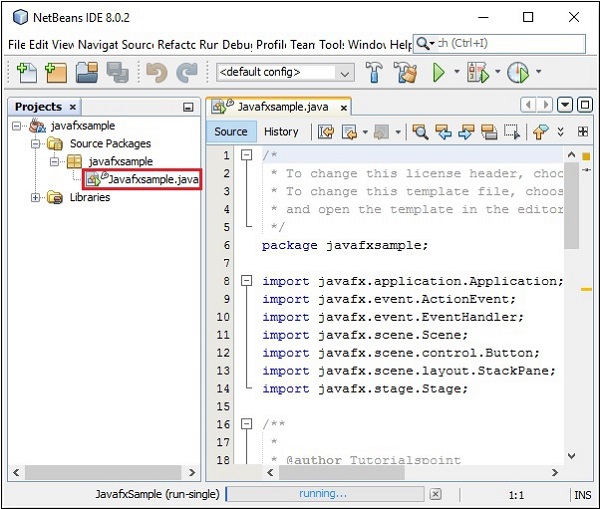The width and height of the screenshot is (600, 509).
Task: Click the New File toolbar icon
Action: point(26,72)
